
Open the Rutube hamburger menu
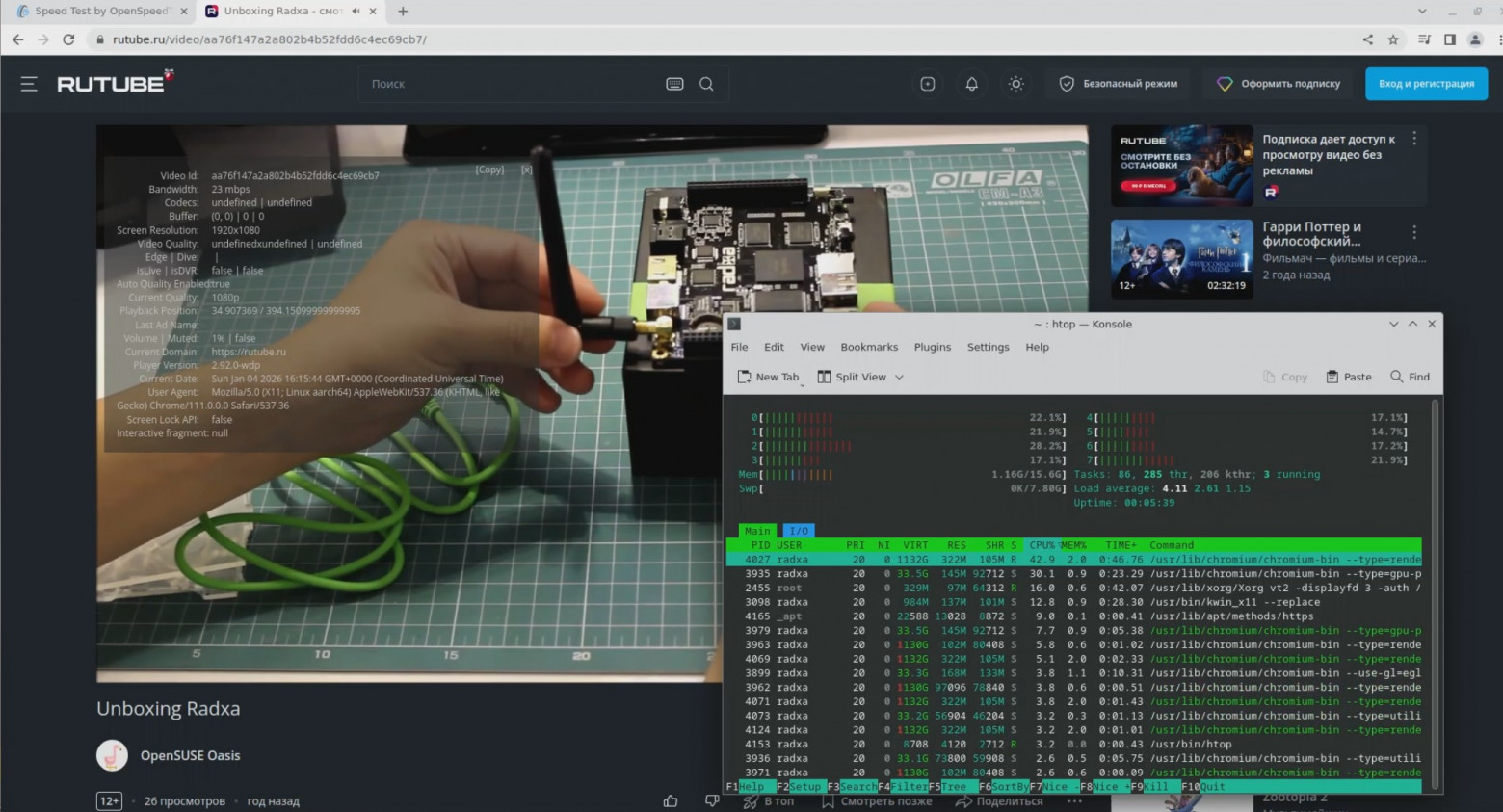tap(29, 84)
